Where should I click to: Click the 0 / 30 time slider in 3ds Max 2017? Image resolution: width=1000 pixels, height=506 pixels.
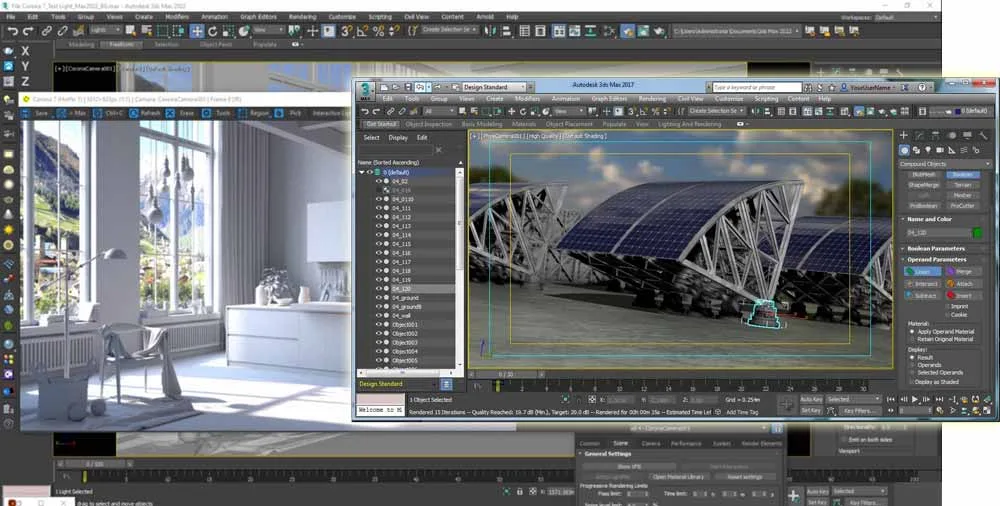point(506,374)
